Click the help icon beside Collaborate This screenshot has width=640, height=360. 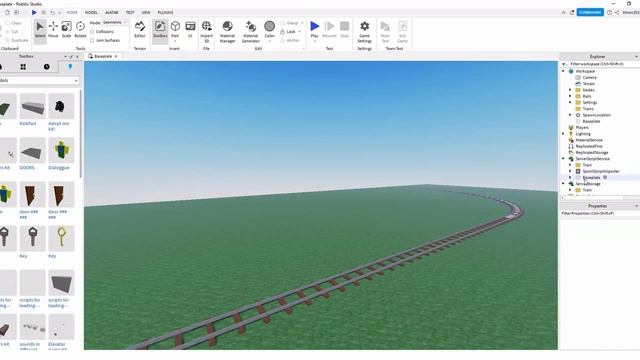tap(609, 13)
